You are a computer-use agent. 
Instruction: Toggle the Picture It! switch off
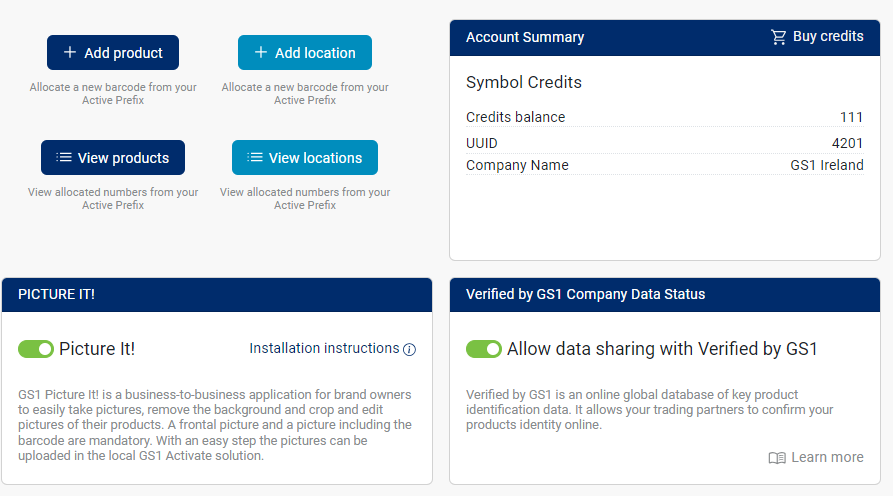pos(36,349)
